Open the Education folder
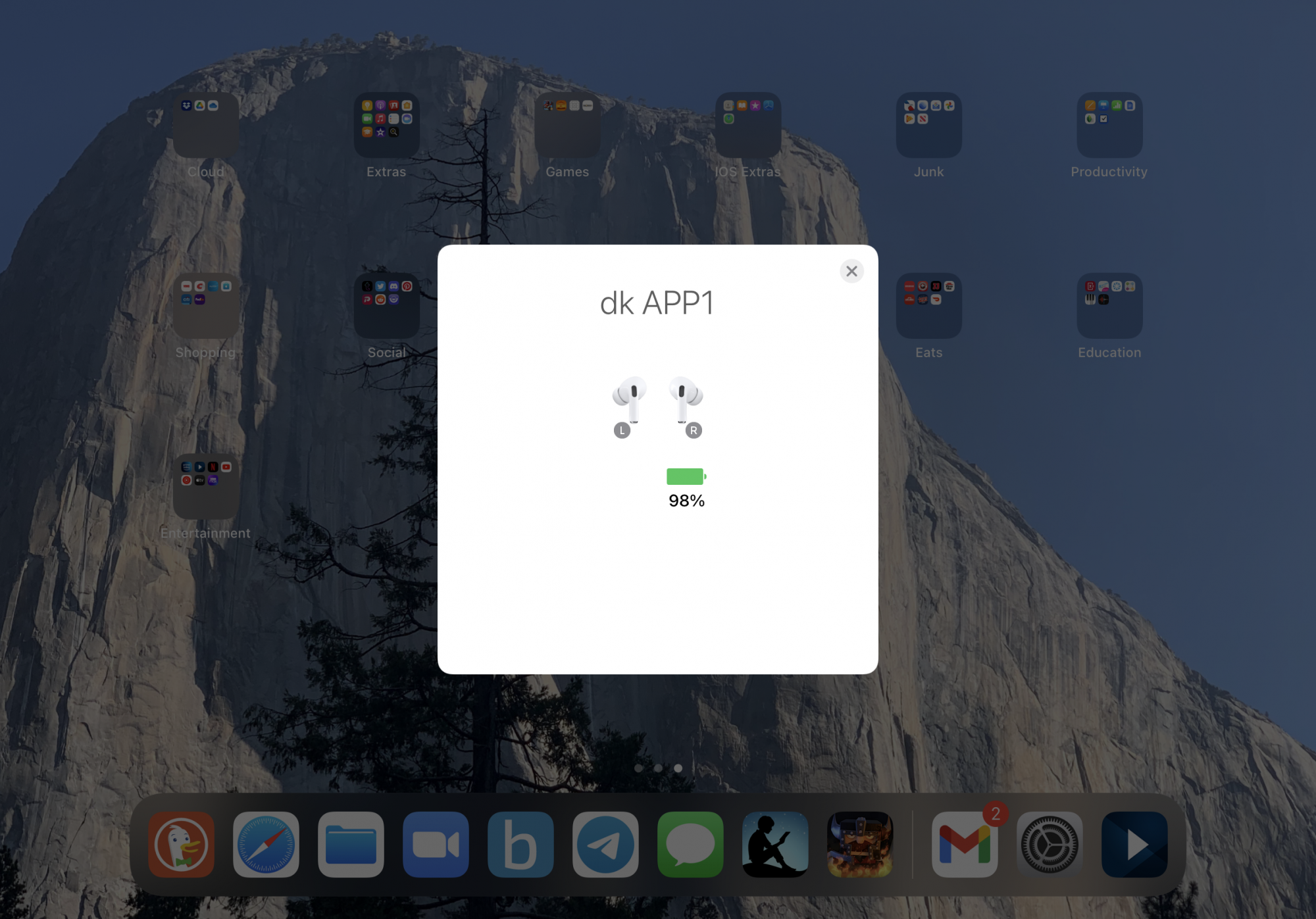This screenshot has height=919, width=1316. pos(1109,306)
